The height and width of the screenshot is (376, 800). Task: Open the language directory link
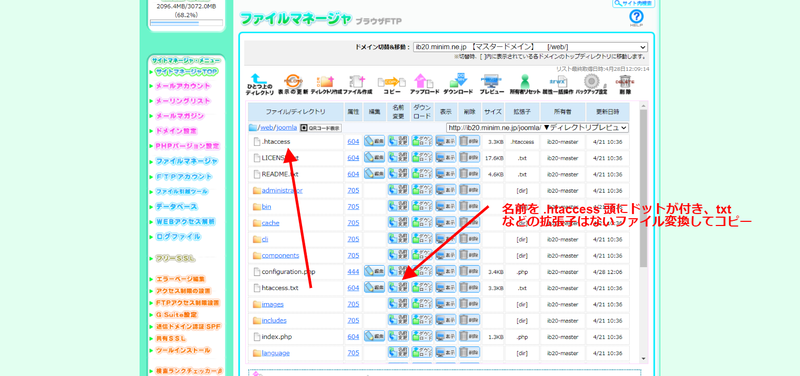point(276,353)
